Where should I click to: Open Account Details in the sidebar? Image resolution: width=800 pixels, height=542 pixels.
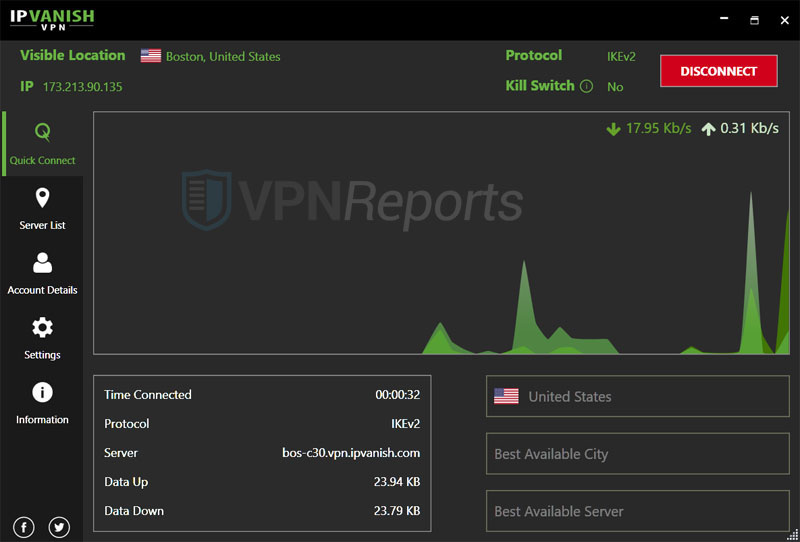click(x=42, y=274)
